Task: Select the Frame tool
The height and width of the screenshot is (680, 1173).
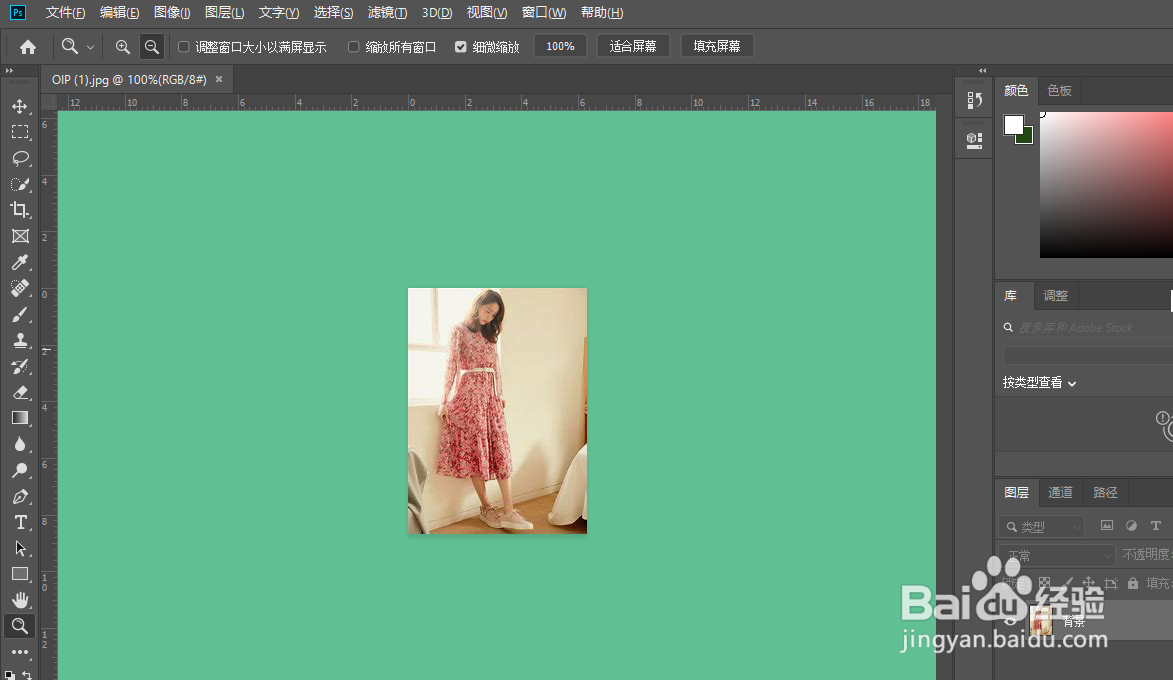Action: point(20,236)
